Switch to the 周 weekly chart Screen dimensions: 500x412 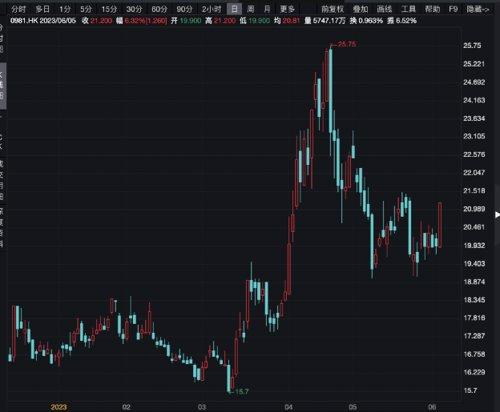click(251, 9)
